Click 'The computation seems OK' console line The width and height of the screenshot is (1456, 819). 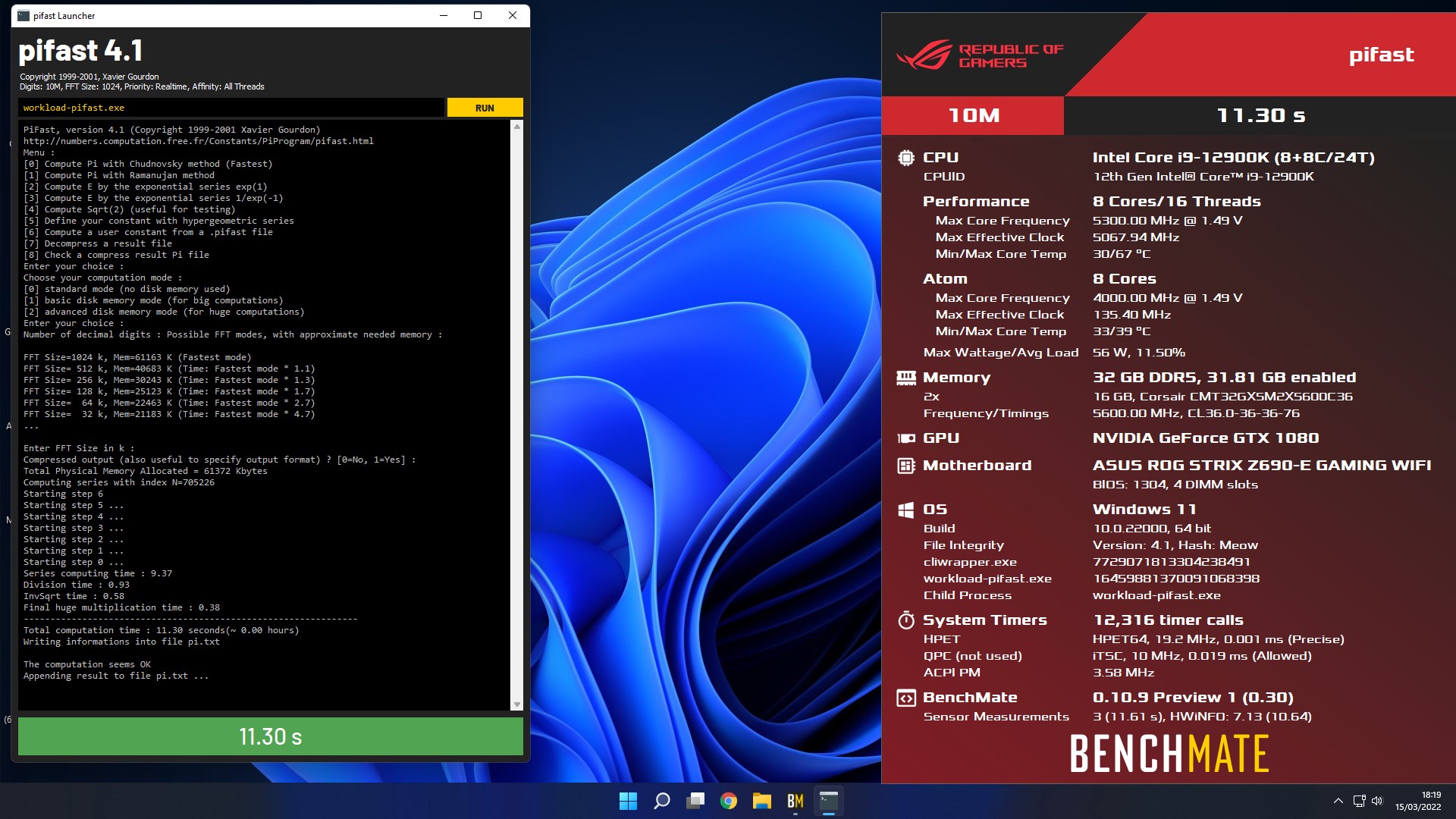(87, 664)
